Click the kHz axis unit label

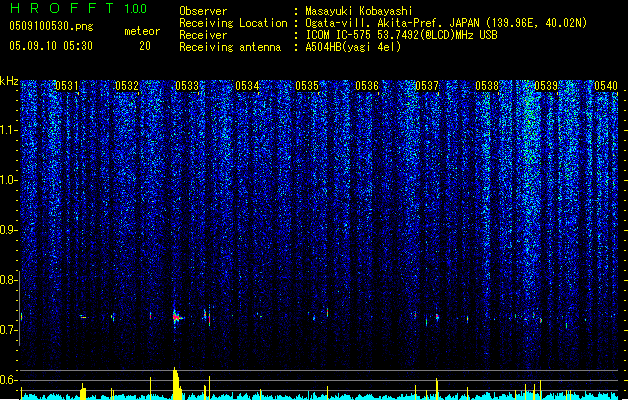pos(9,81)
